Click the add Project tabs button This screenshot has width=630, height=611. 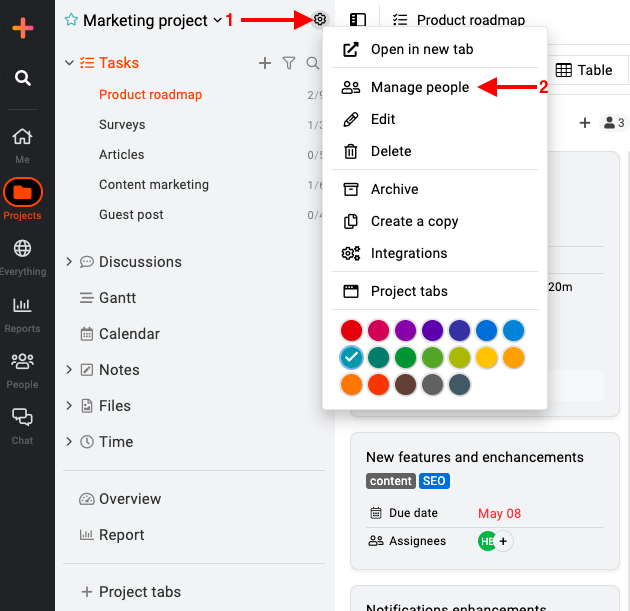pyautogui.click(x=131, y=591)
